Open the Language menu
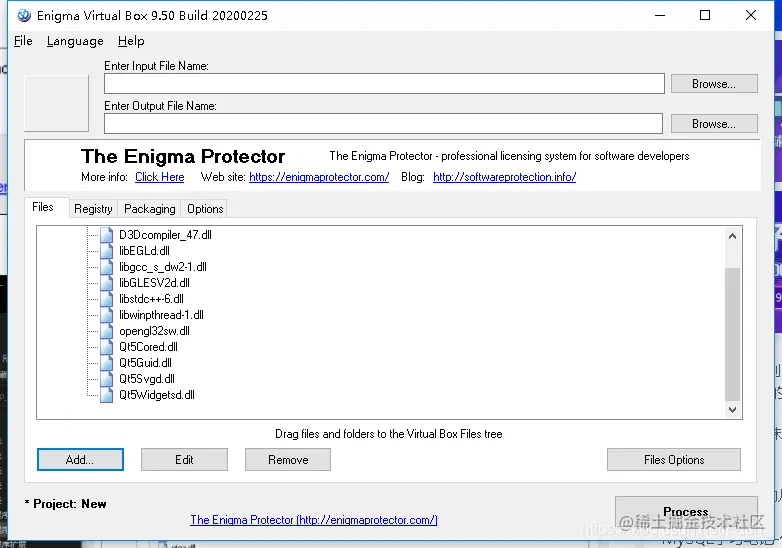The width and height of the screenshot is (782, 548). coord(75,41)
